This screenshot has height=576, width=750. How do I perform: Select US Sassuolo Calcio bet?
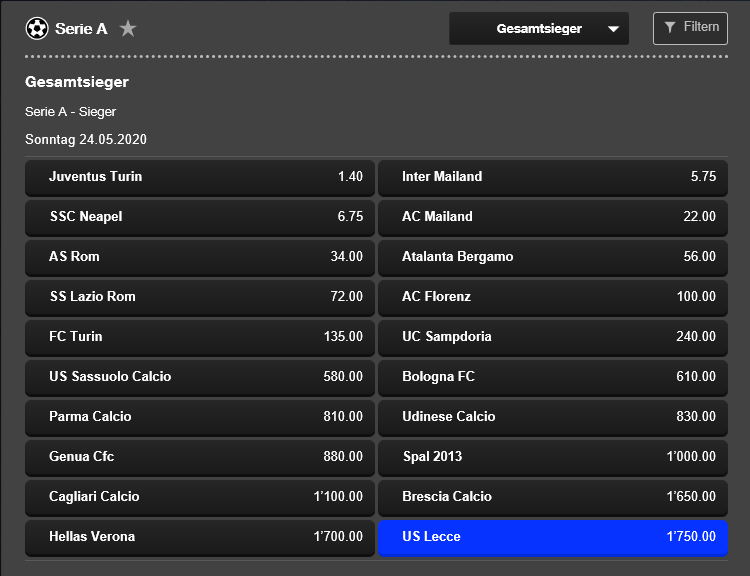coord(200,377)
